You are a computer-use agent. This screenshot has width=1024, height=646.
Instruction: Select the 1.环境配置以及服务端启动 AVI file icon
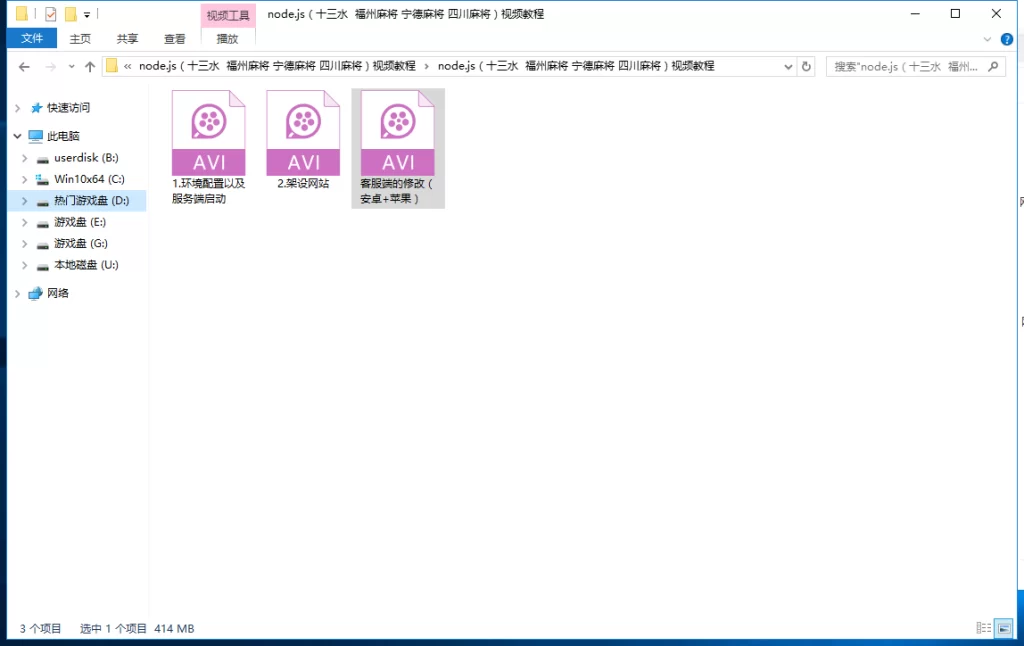click(x=207, y=130)
